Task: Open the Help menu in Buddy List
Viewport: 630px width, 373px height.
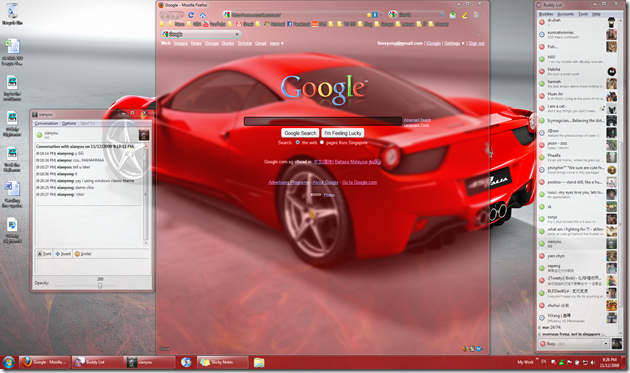Action: point(596,14)
